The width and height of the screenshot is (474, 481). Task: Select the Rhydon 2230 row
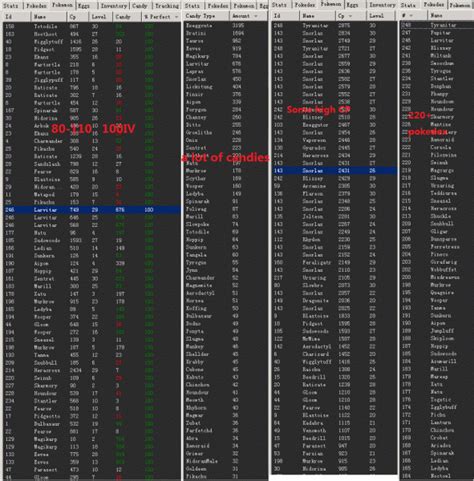click(335, 239)
